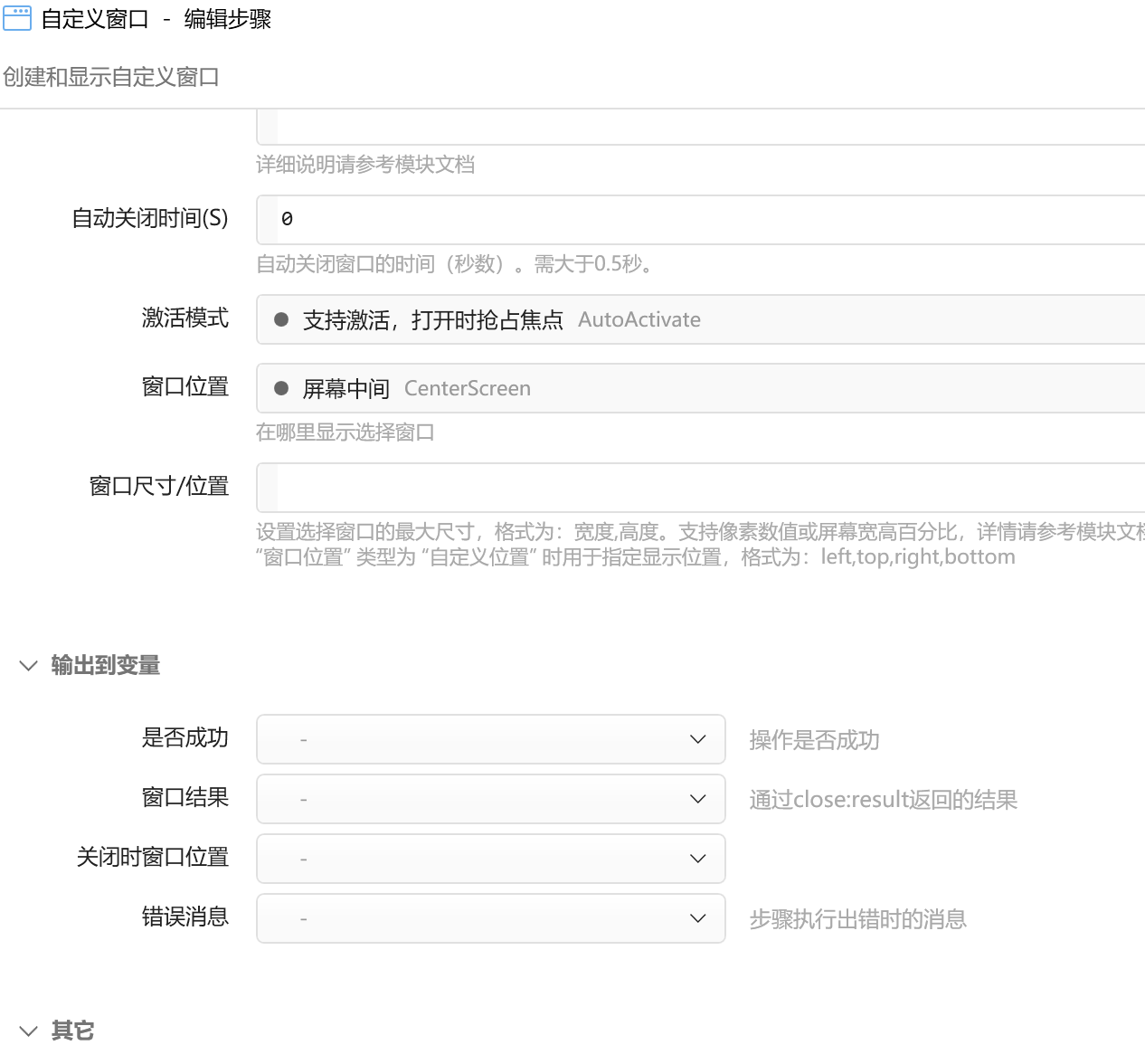Click the 窗口尺寸/位置 input field
Screen dimensions: 1145x1064
tap(701, 488)
